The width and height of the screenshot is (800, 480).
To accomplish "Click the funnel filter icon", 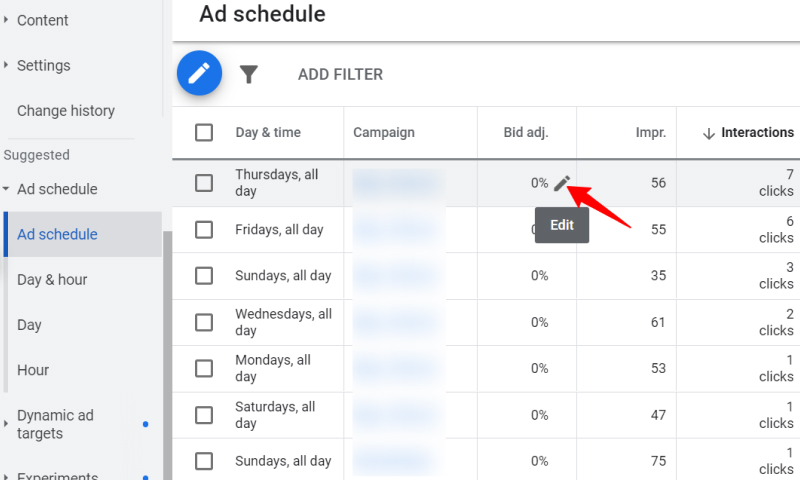I will pyautogui.click(x=249, y=74).
